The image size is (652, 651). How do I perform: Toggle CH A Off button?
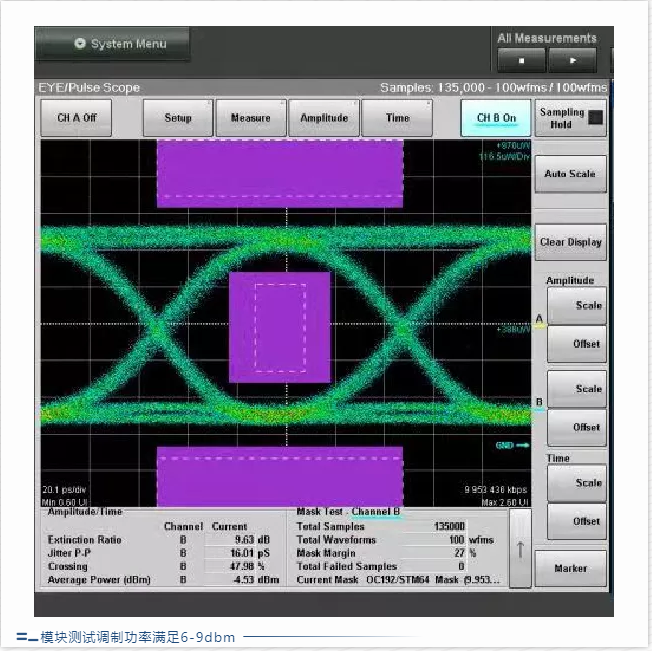point(77,118)
